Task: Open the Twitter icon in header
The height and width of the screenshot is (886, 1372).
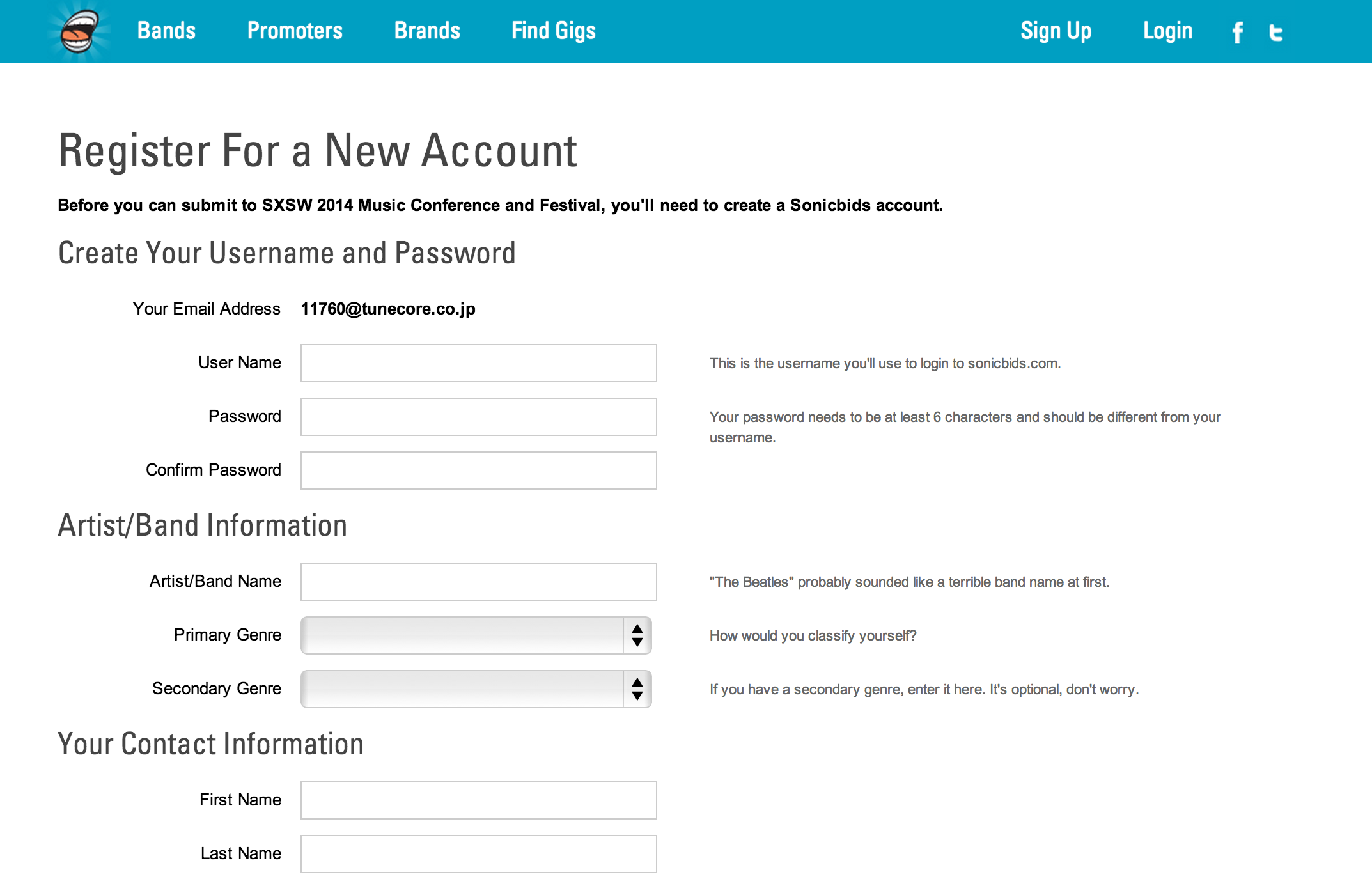Action: 1276,32
